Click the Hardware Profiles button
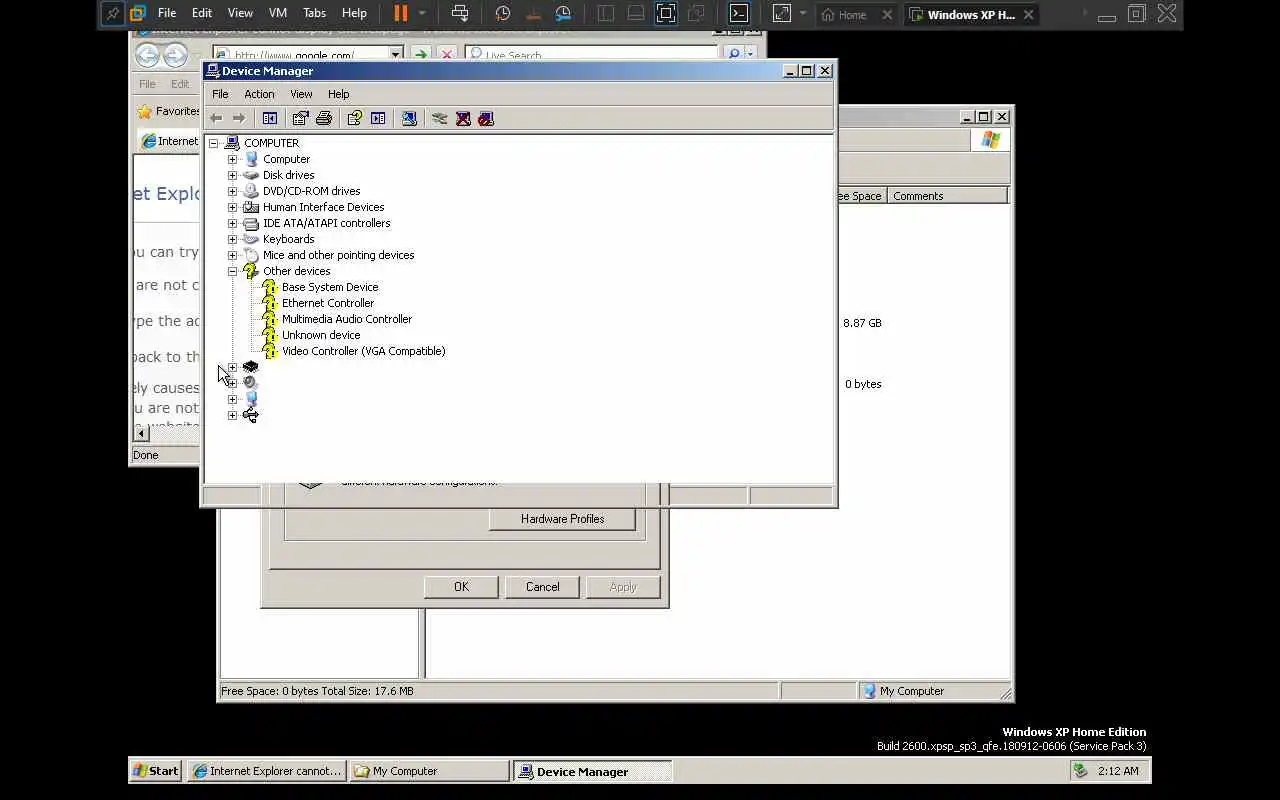The image size is (1280, 800). coord(562,519)
